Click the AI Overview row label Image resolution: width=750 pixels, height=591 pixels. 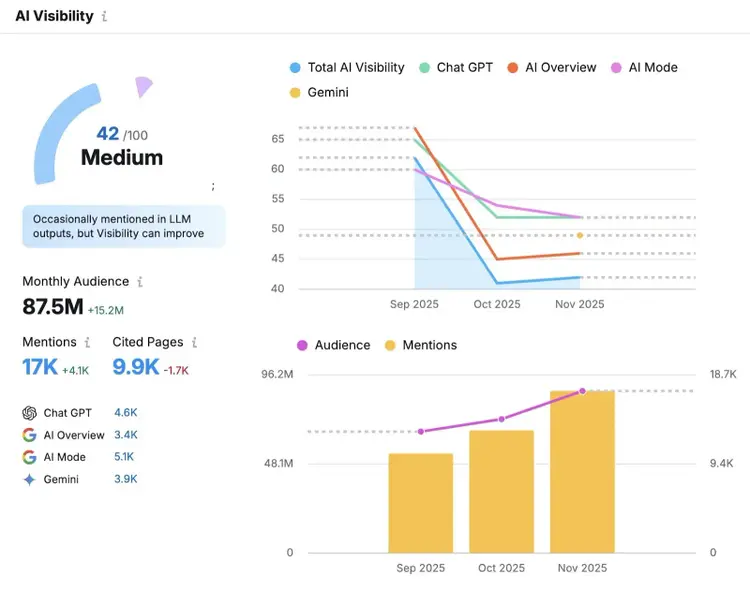pos(74,435)
